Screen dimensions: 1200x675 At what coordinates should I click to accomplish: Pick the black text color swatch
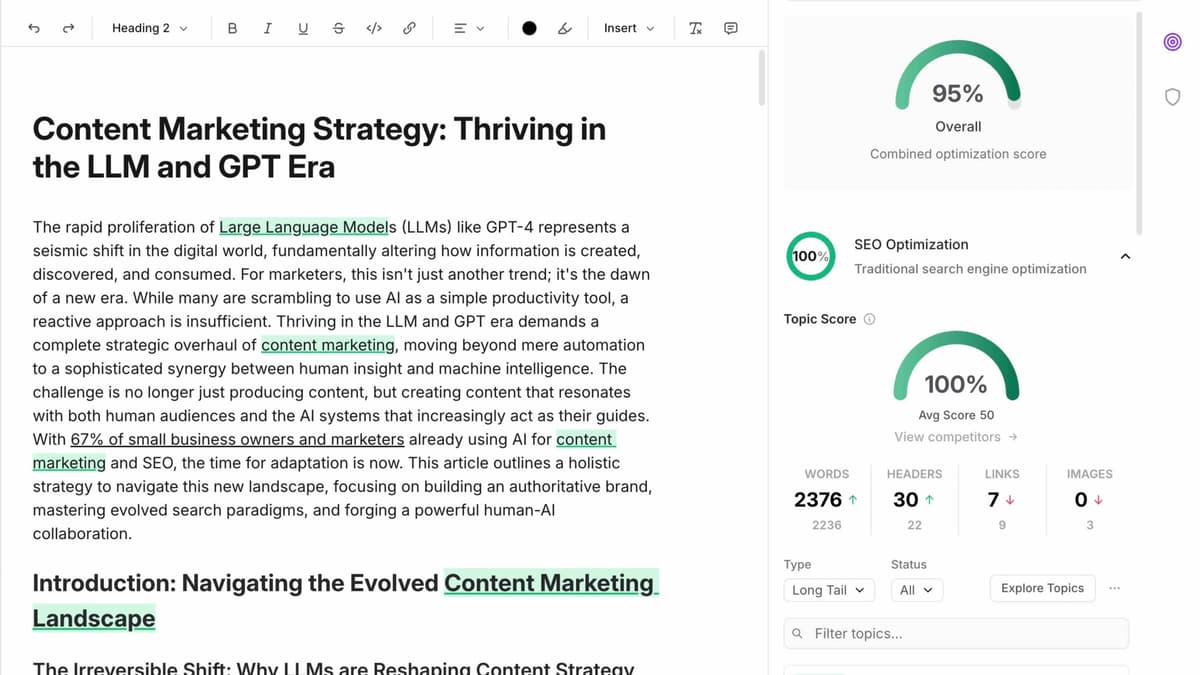pyautogui.click(x=529, y=28)
